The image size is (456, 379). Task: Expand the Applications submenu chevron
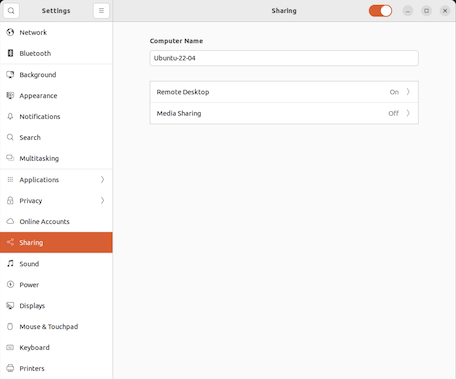click(102, 179)
